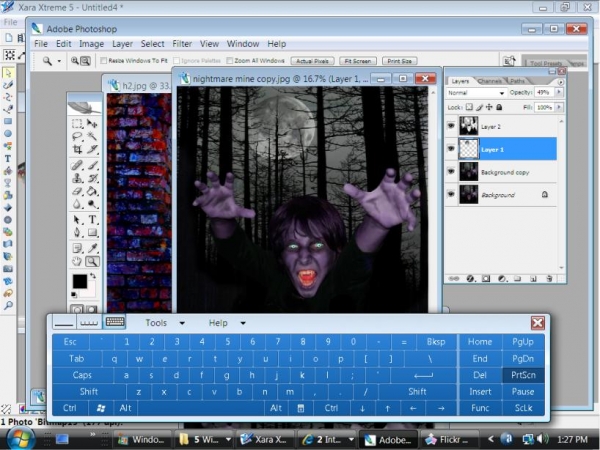Select the Clone Stamp tool
This screenshot has width=600, height=450.
click(x=77, y=178)
